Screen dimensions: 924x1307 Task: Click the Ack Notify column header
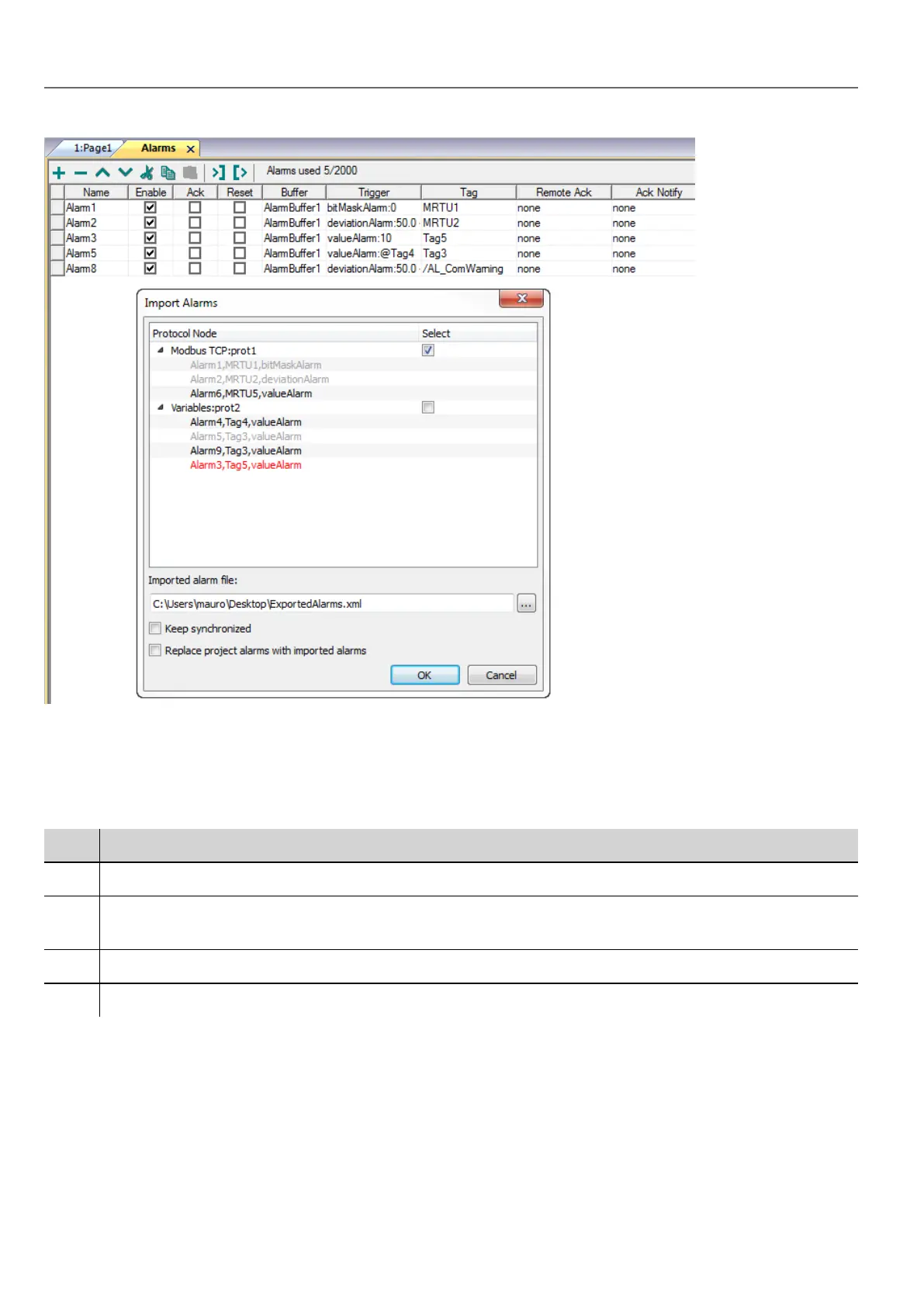653,192
